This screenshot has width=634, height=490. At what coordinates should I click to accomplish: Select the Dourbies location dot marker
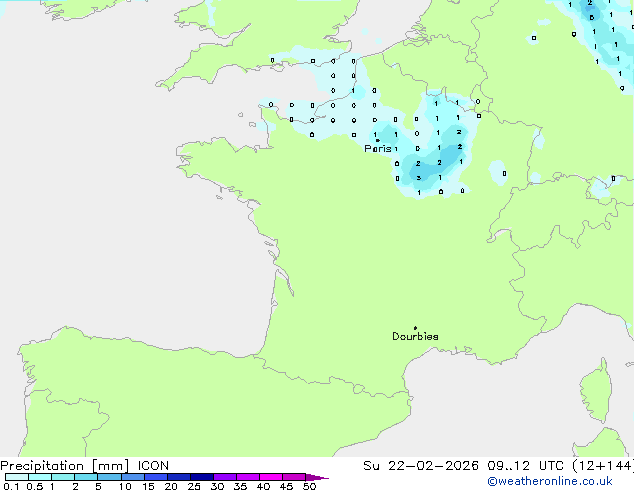pos(415,328)
